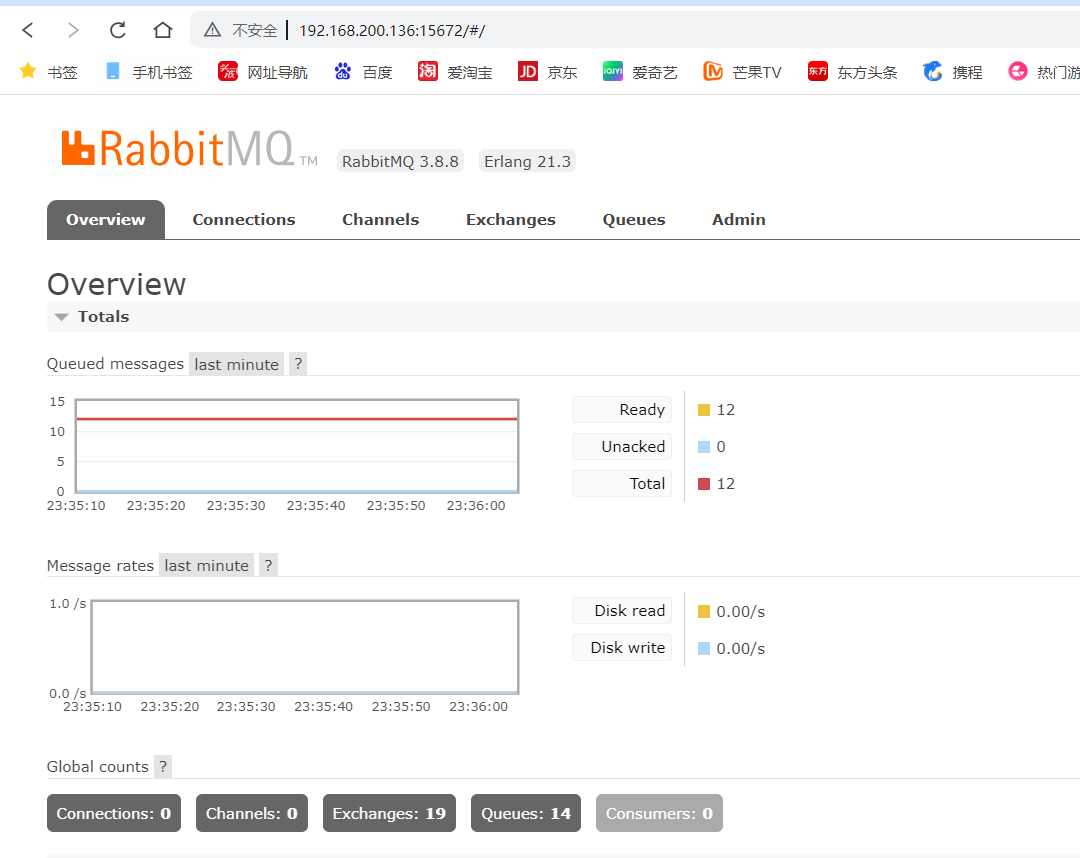Open the 百度 bookmark
Screen dimensions: 1080x858
(363, 72)
